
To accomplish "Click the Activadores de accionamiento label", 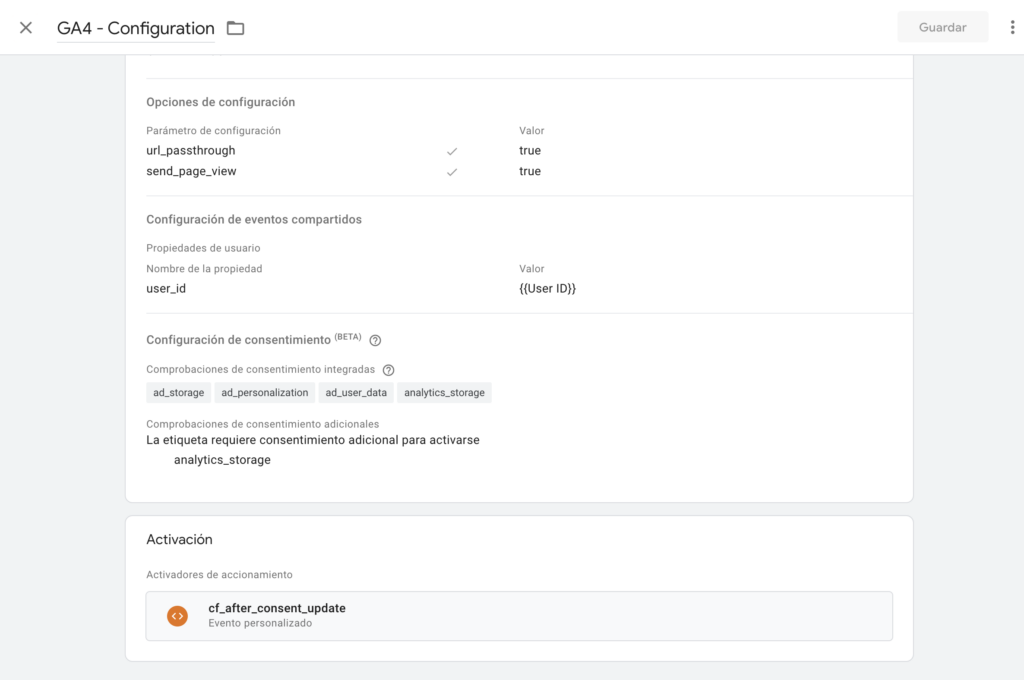I will [219, 575].
